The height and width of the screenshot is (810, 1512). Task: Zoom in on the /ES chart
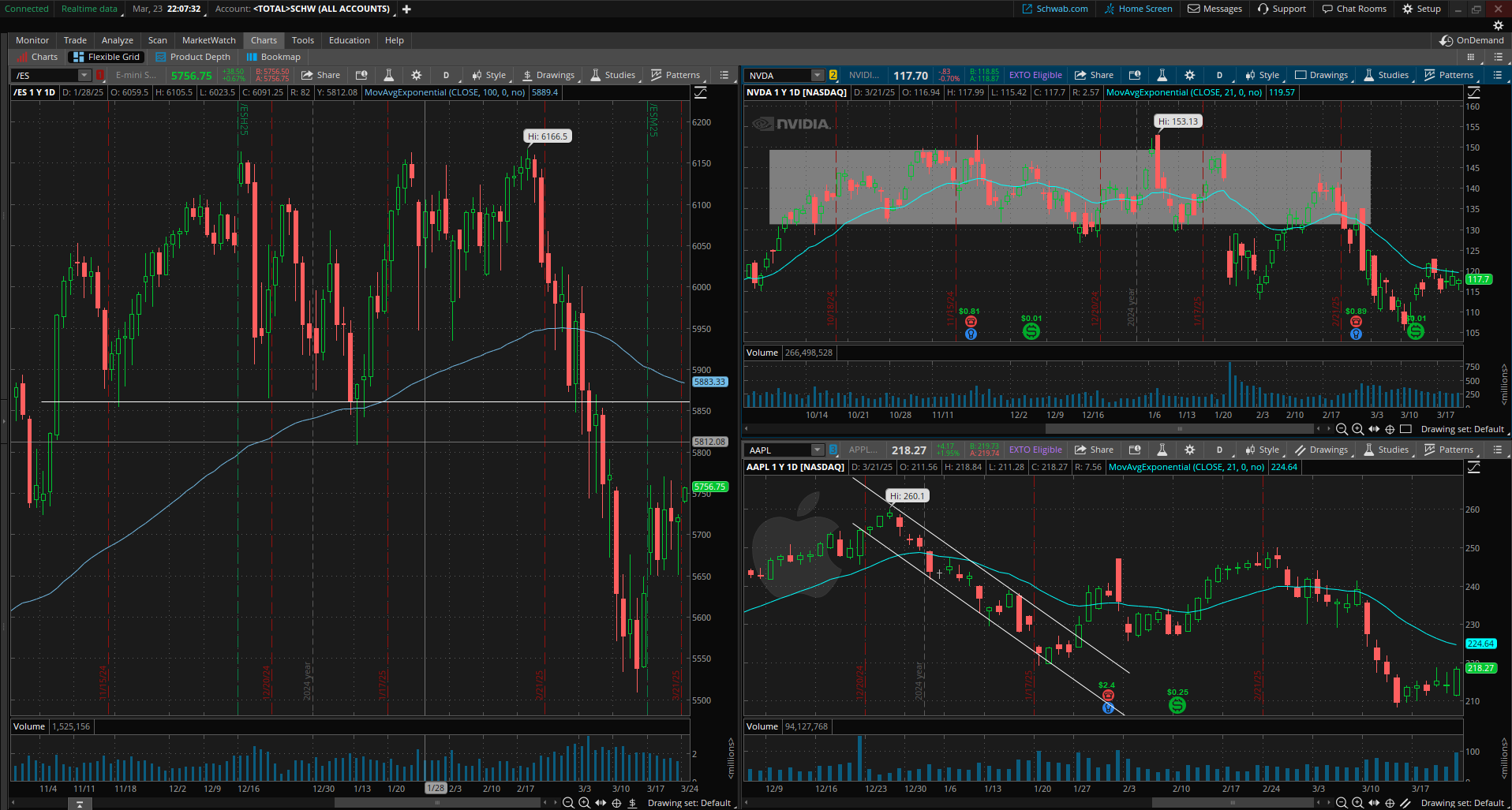584,803
